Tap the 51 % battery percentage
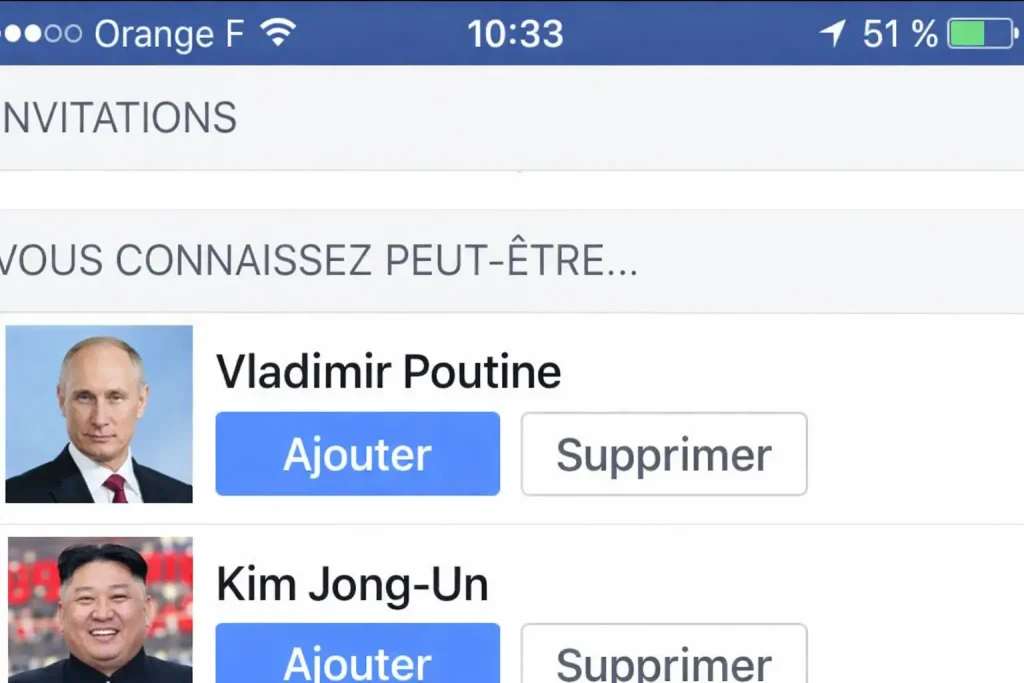Screen dimensions: 1024x683 tap(900, 34)
